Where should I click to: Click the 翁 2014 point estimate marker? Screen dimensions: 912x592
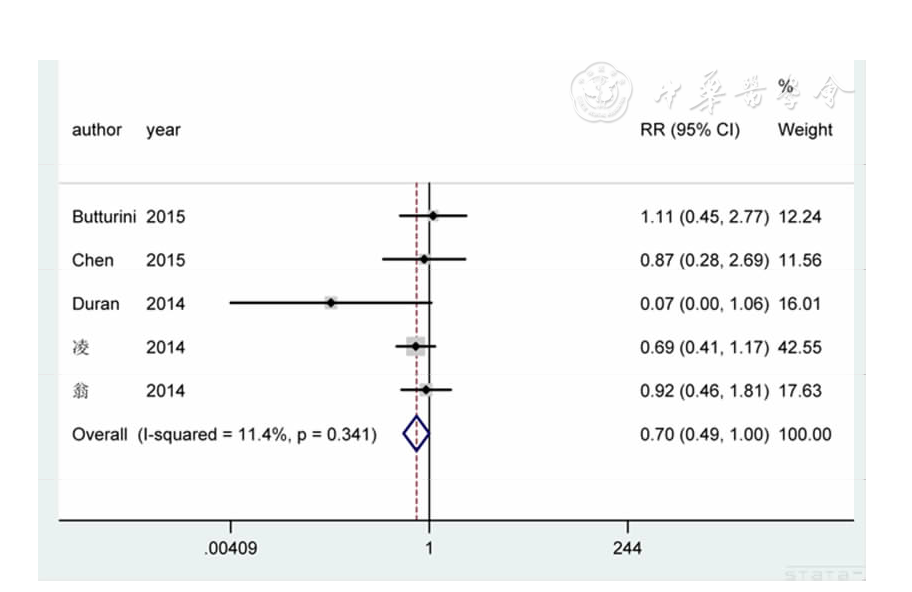coord(426,390)
